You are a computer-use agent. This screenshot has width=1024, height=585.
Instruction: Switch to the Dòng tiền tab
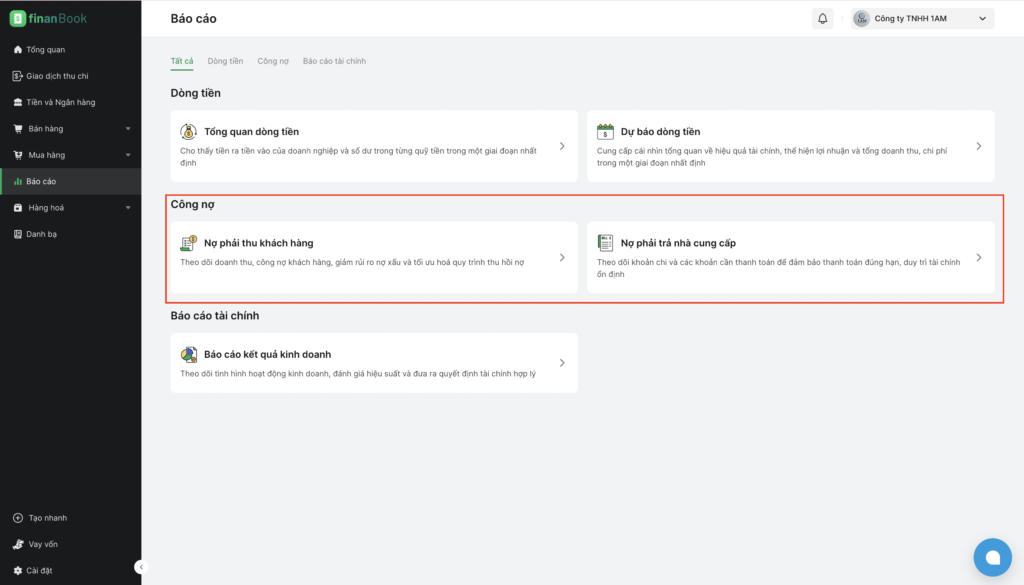[x=225, y=61]
